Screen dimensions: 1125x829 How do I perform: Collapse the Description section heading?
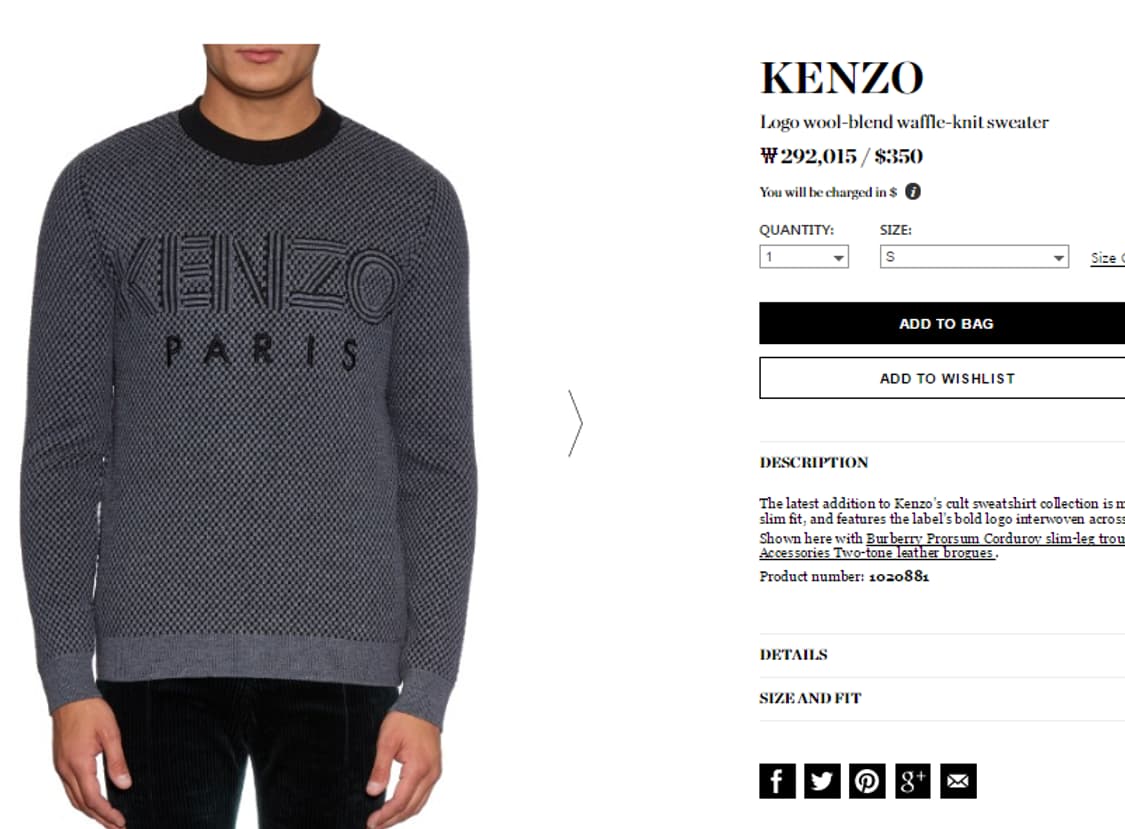[x=814, y=462]
